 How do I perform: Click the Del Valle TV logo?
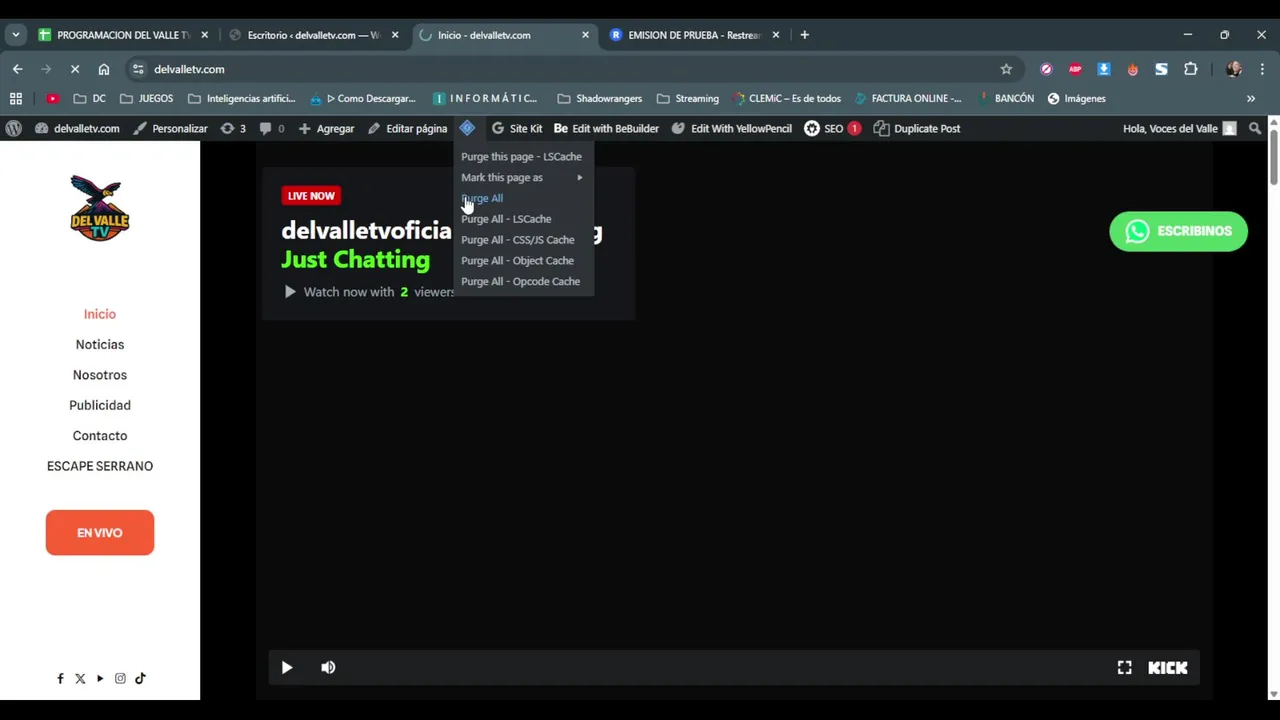coord(100,208)
